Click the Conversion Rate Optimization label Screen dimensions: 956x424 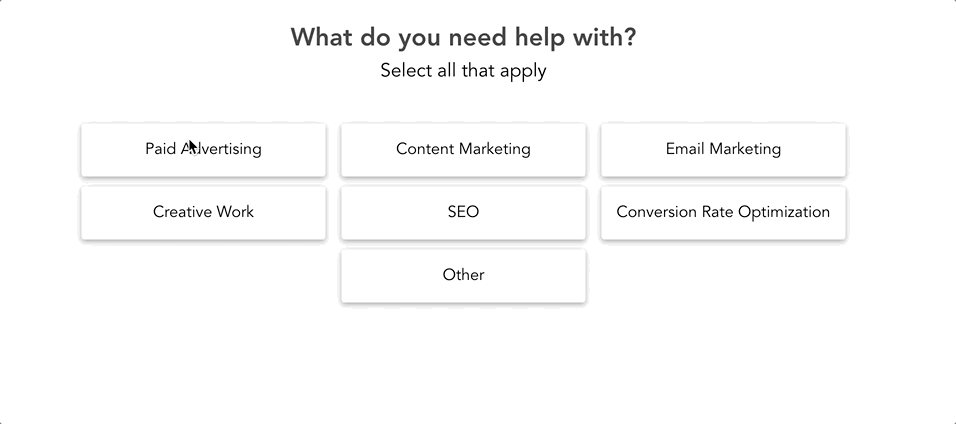(x=723, y=212)
